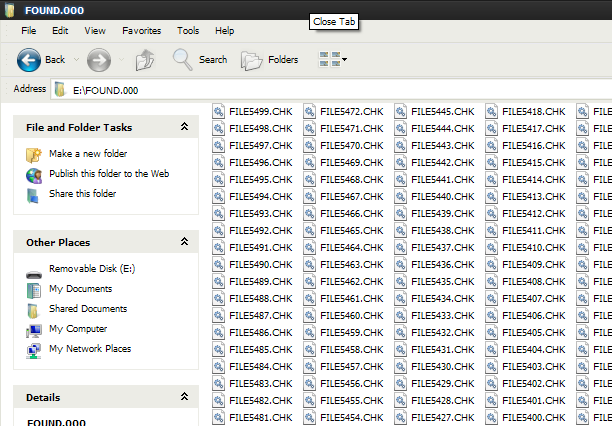Select file icon of FILE5481.CHK
Viewport: 612px width, 426px height.
coord(219,417)
